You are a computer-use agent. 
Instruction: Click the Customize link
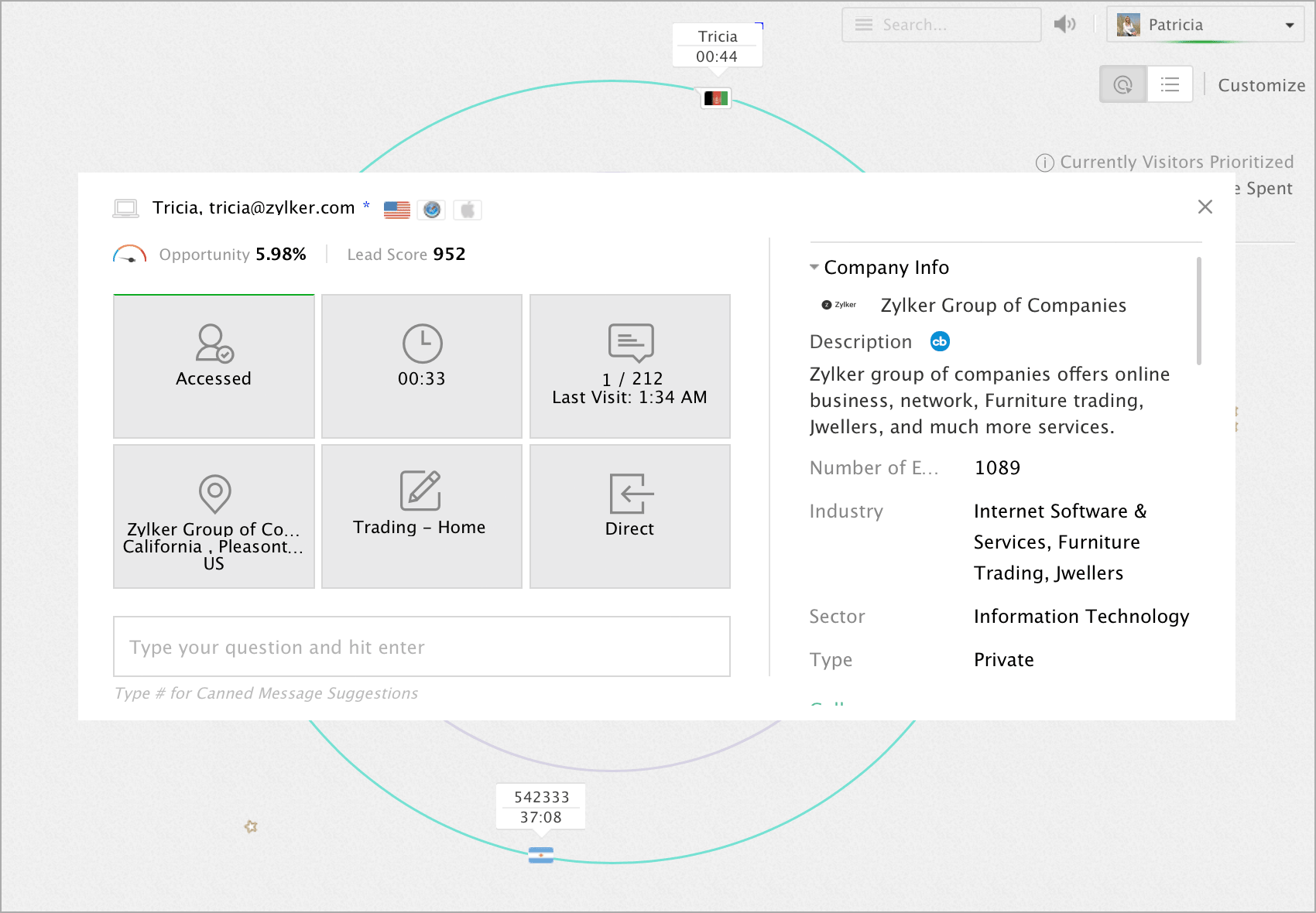(1261, 85)
